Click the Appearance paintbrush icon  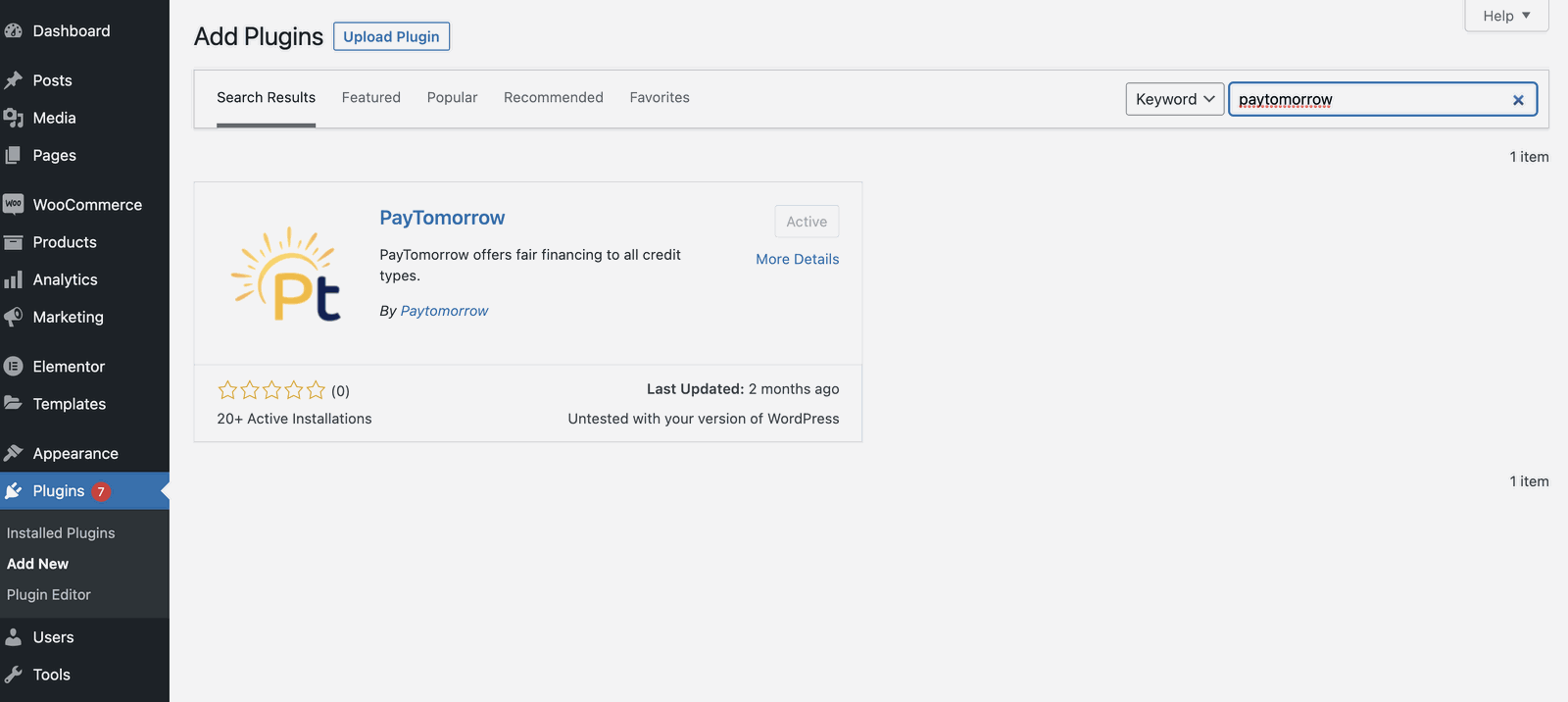coord(13,453)
